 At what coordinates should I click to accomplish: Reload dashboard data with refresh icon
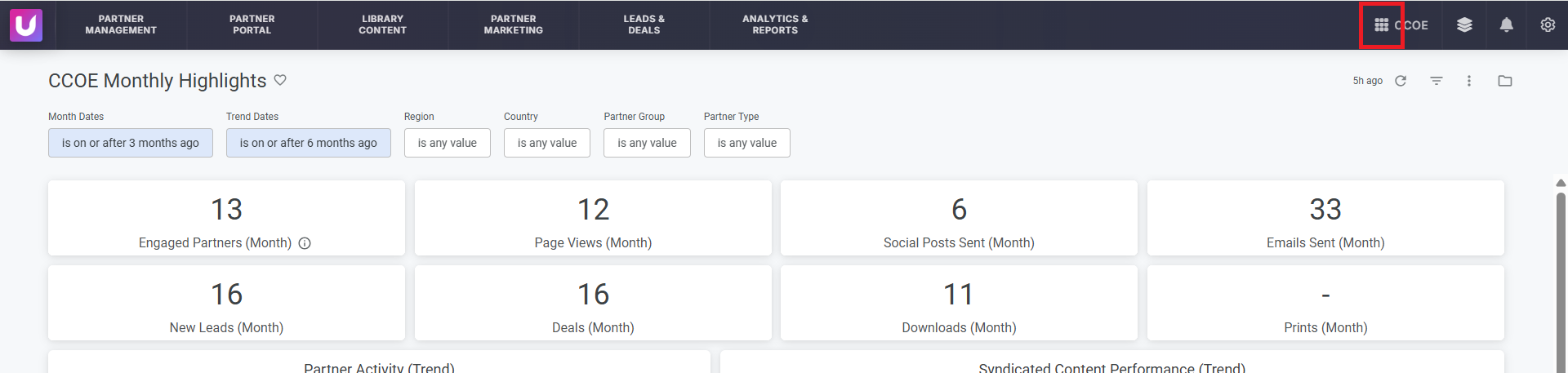[1401, 81]
